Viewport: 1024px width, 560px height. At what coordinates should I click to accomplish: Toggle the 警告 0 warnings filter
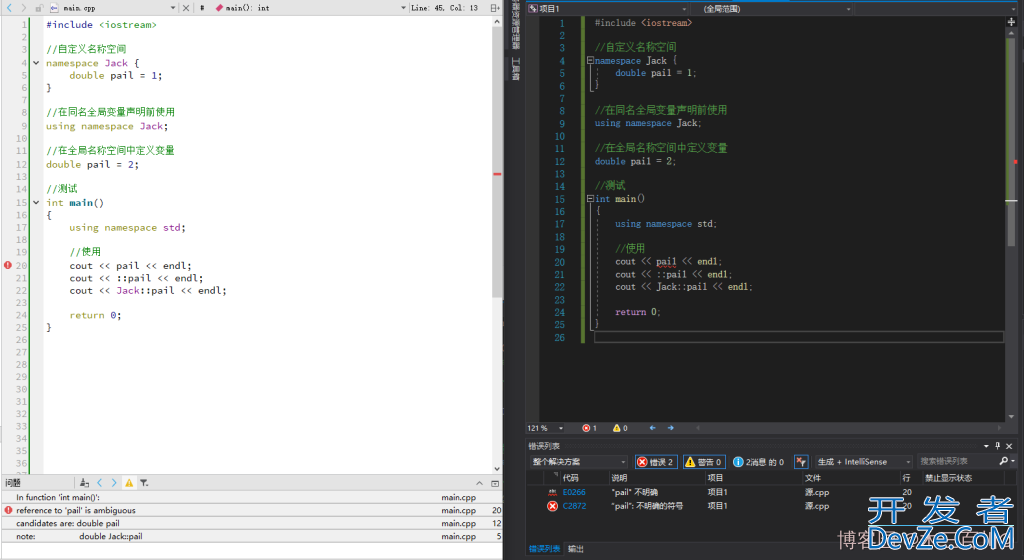[x=704, y=462]
